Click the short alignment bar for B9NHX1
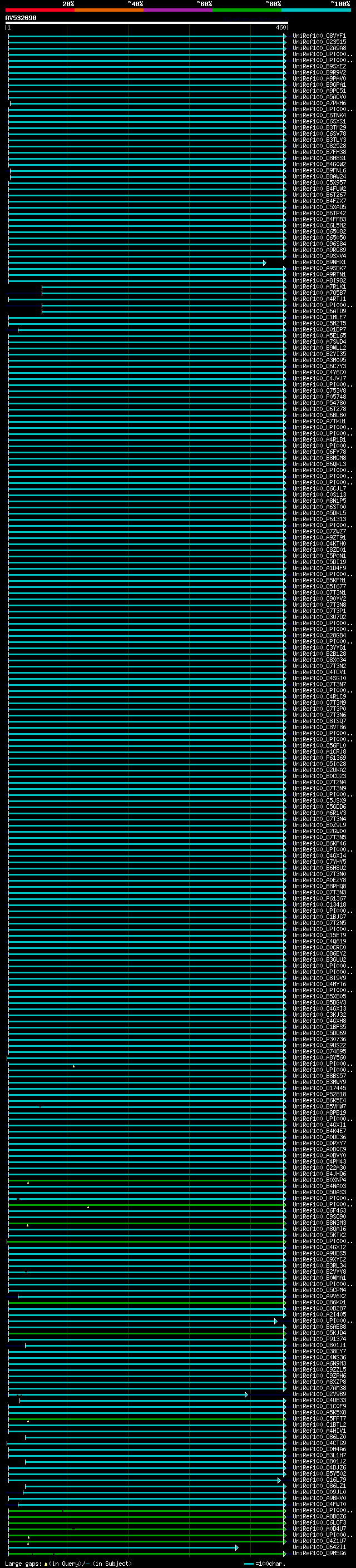The height and width of the screenshot is (1568, 356). click(137, 263)
